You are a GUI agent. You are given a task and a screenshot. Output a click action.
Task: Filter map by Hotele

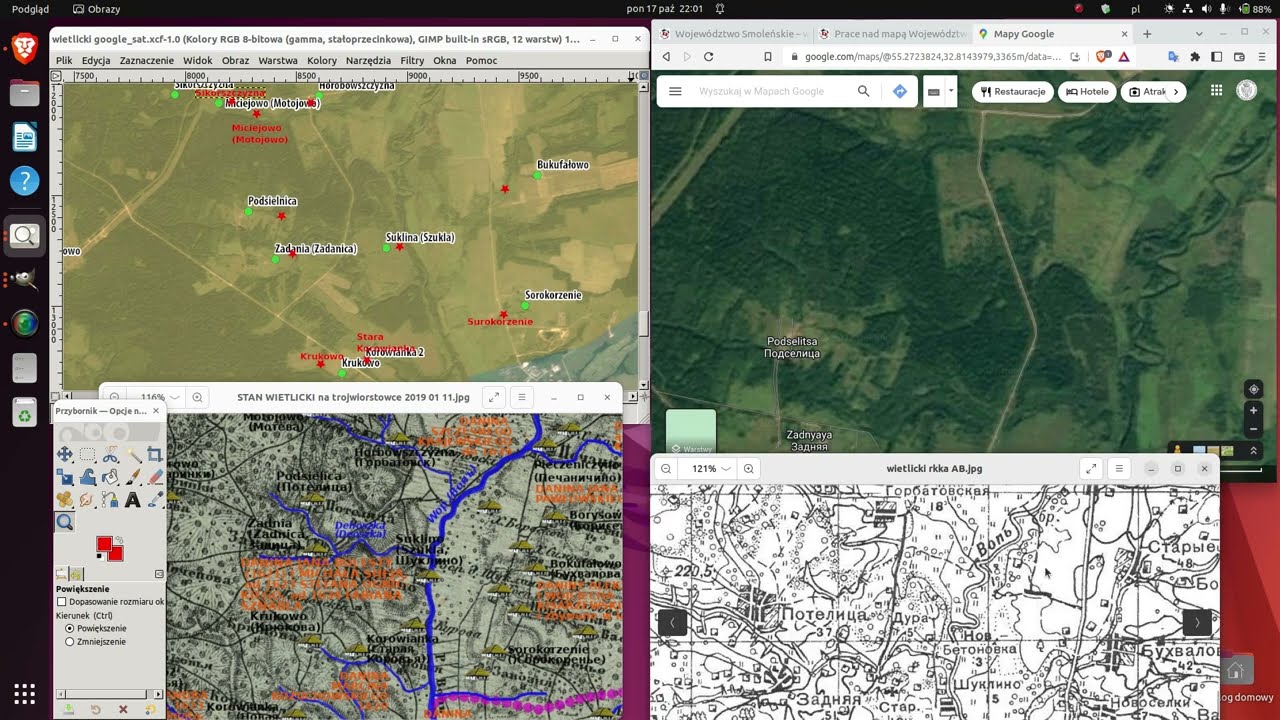[1087, 91]
